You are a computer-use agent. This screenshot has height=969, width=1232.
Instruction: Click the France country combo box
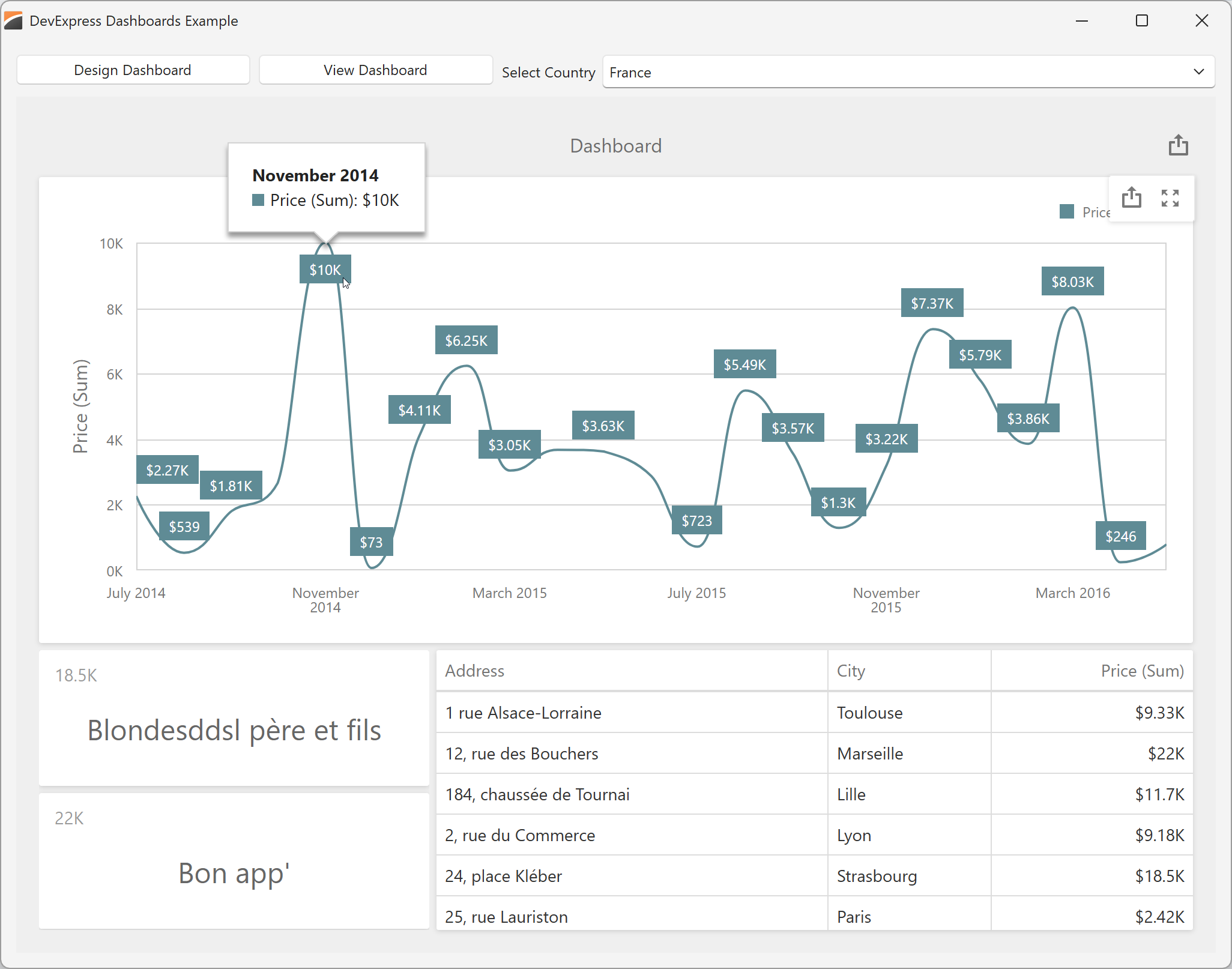(x=908, y=72)
